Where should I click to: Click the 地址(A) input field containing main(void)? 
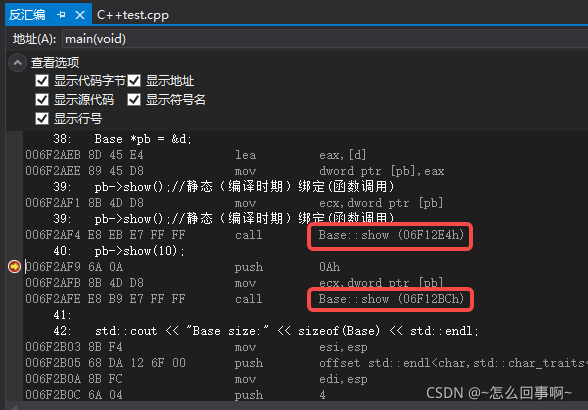tap(325, 39)
